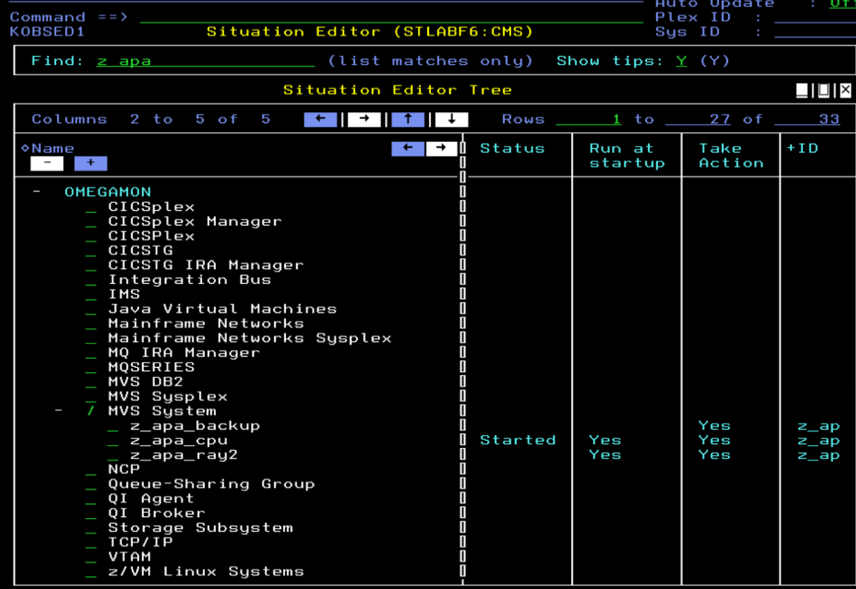Click the CICSTG tree item
The height and width of the screenshot is (589, 856).
click(140, 251)
